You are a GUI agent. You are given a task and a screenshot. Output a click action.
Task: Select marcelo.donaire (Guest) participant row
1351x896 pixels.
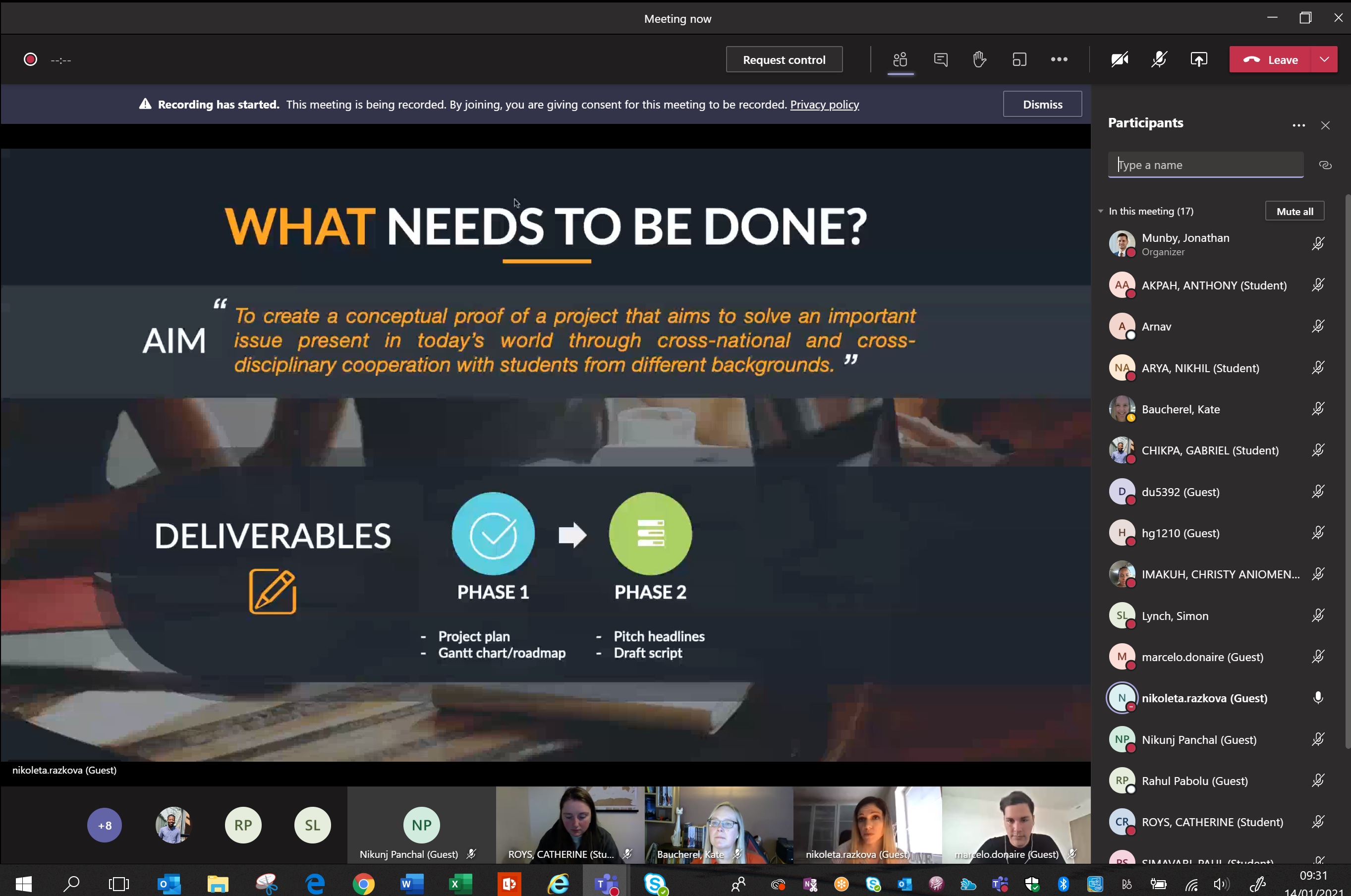1217,657
